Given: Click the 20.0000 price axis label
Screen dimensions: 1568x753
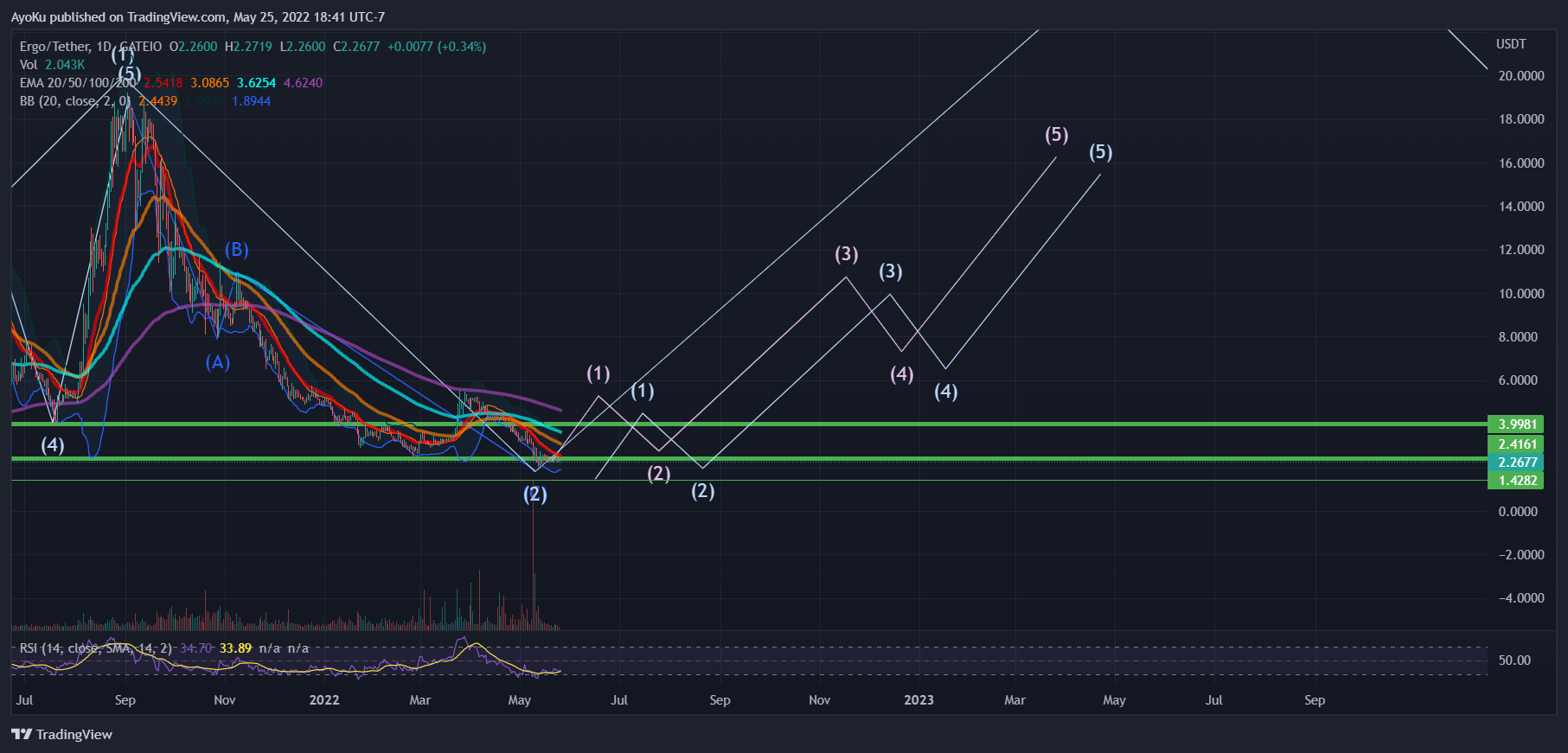Looking at the screenshot, I should point(1521,76).
